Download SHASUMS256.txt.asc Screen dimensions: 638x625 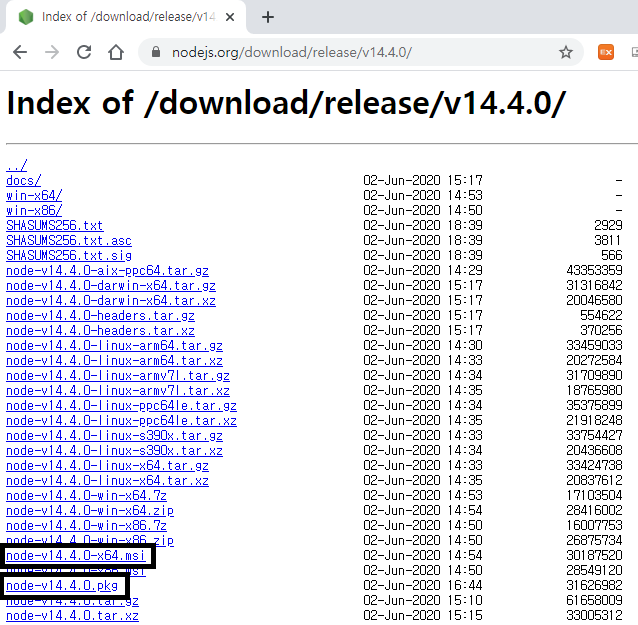point(69,240)
